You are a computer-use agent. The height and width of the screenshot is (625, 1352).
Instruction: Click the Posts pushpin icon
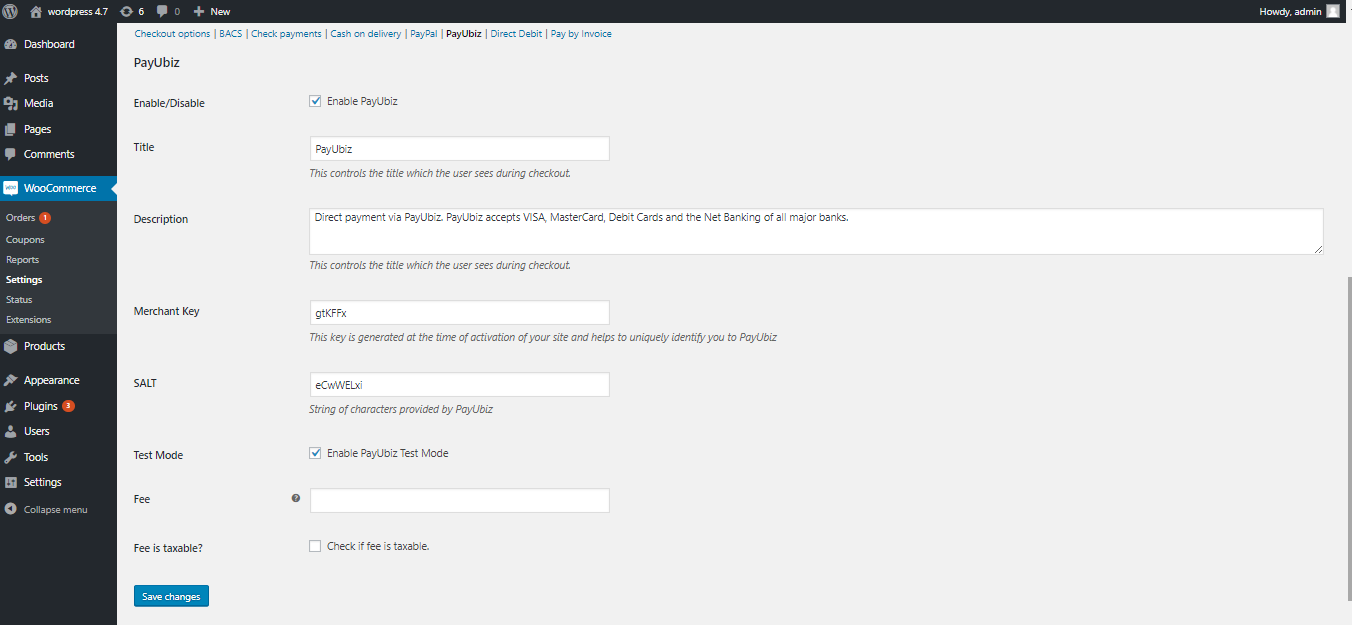[x=10, y=78]
